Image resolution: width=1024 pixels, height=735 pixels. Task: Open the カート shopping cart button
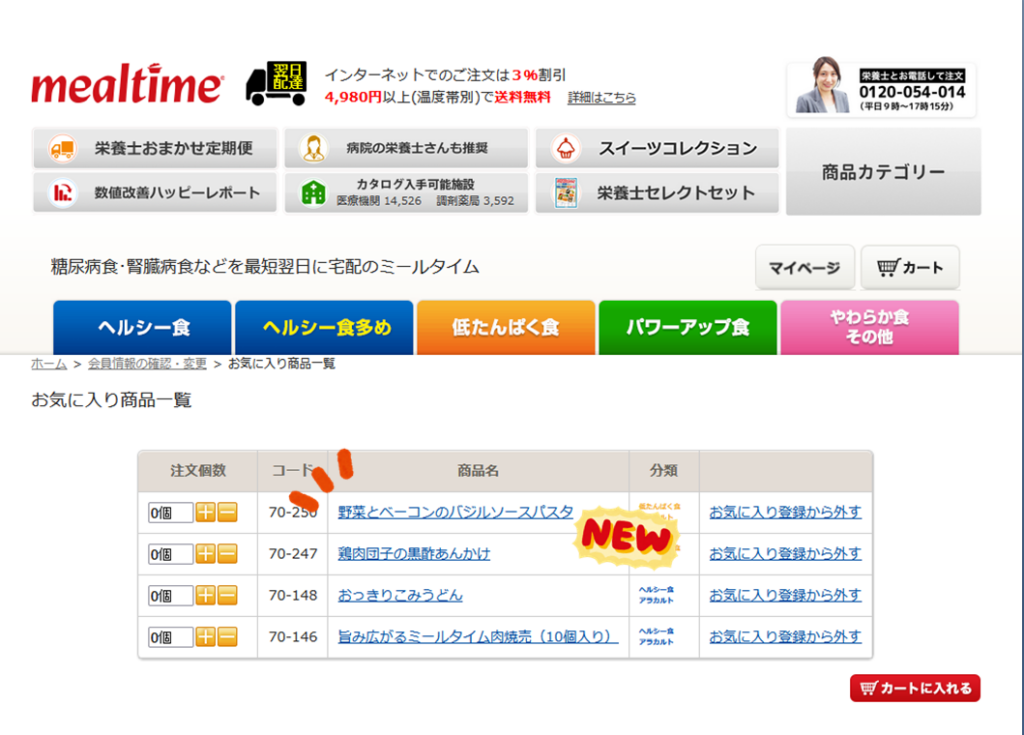[910, 267]
